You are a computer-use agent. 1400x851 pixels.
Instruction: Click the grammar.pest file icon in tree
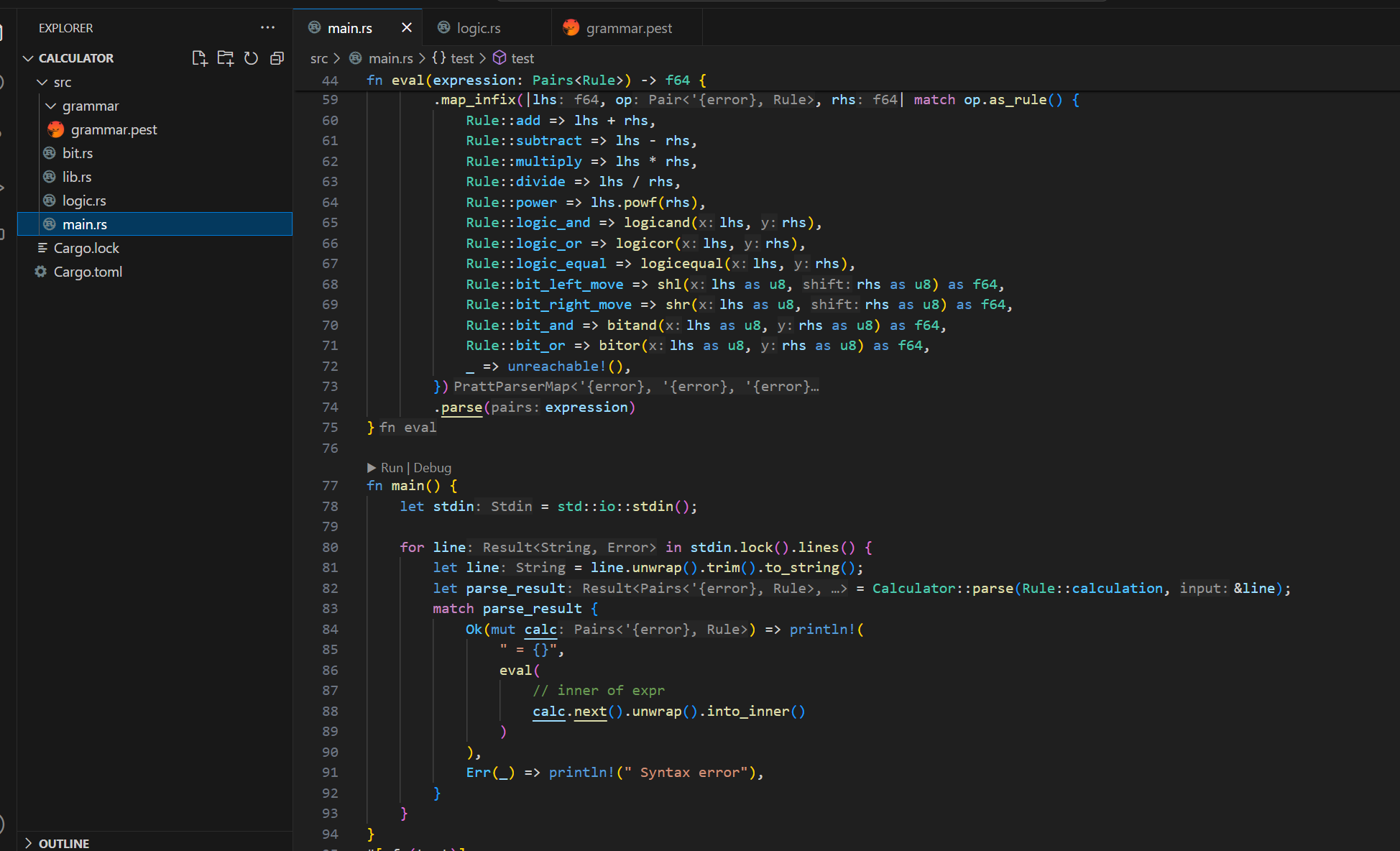pos(56,129)
